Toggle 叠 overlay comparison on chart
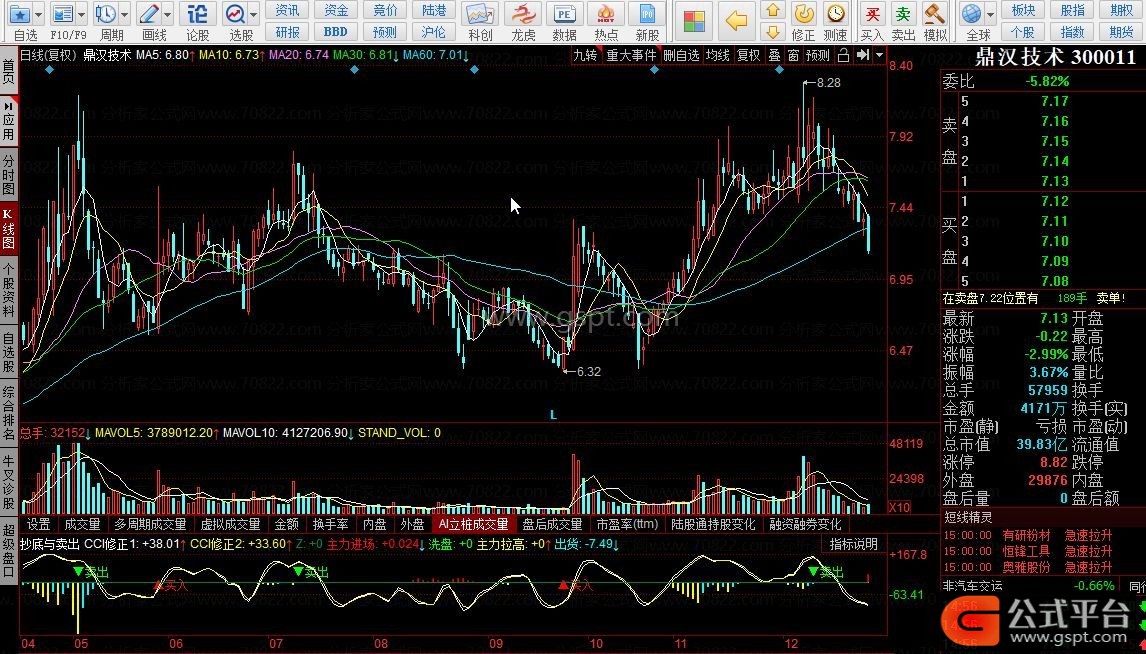 (774, 56)
